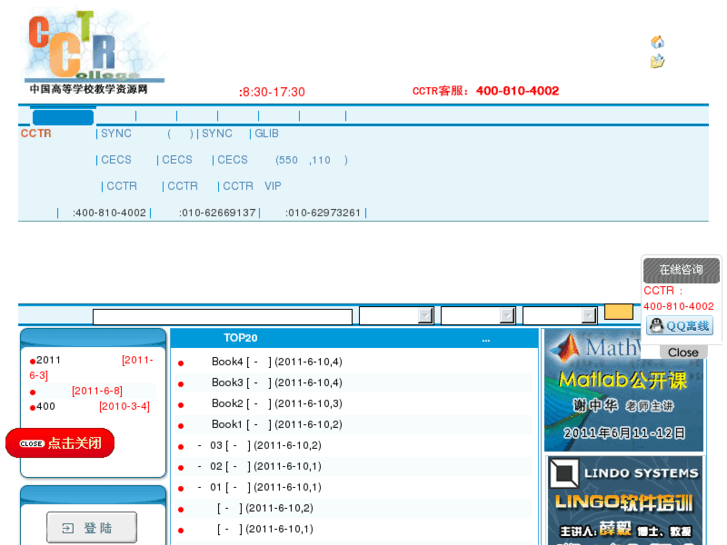This screenshot has height=545, width=727.
Task: Open the 02 (2011-6-10,1) entry
Action: [260, 466]
